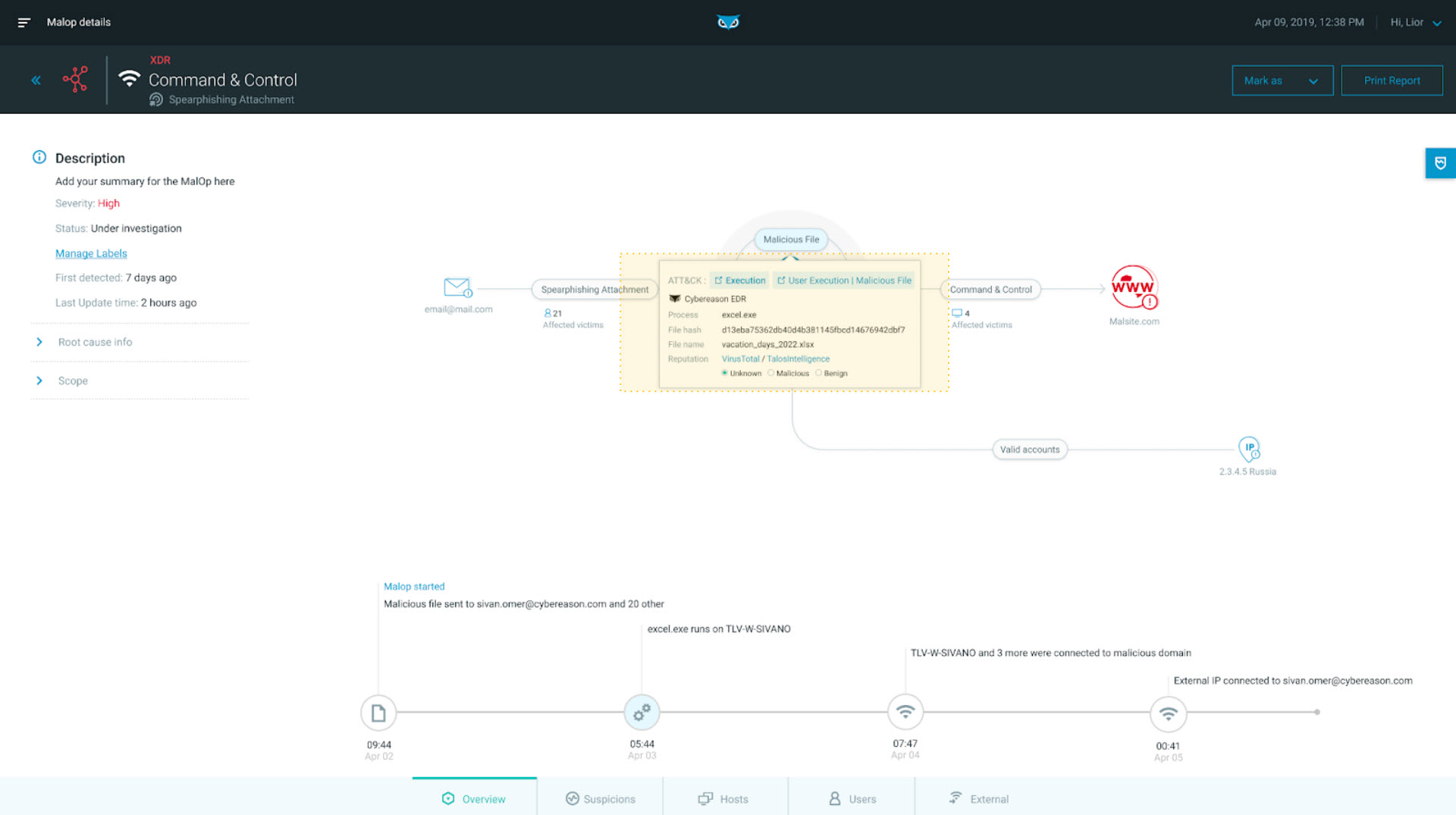Click the excel.exe process value
The height and width of the screenshot is (815, 1456).
[739, 315]
